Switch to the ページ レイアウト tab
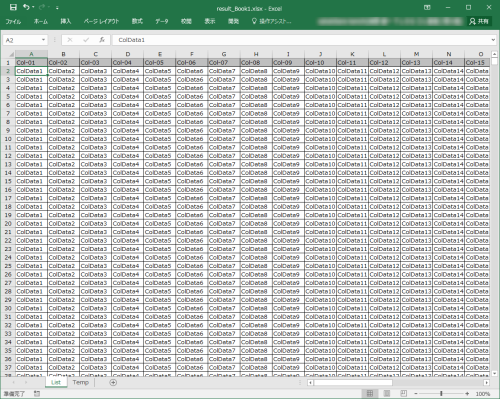The width and height of the screenshot is (500, 399). (x=101, y=21)
